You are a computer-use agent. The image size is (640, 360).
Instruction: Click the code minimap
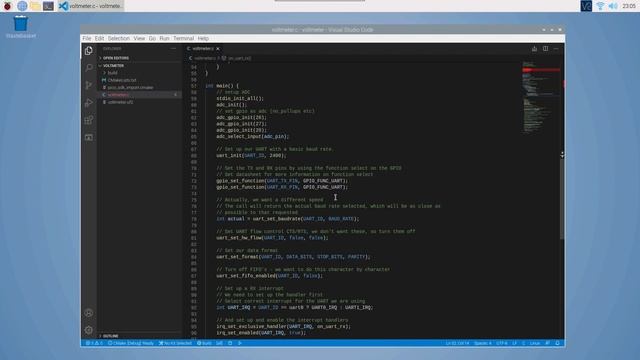pos(540,98)
